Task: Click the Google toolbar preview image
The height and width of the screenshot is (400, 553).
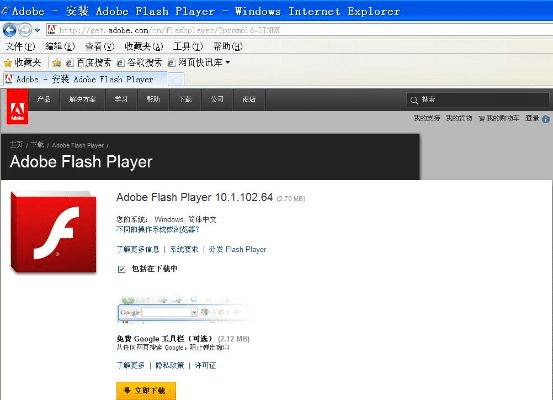Action: (186, 310)
